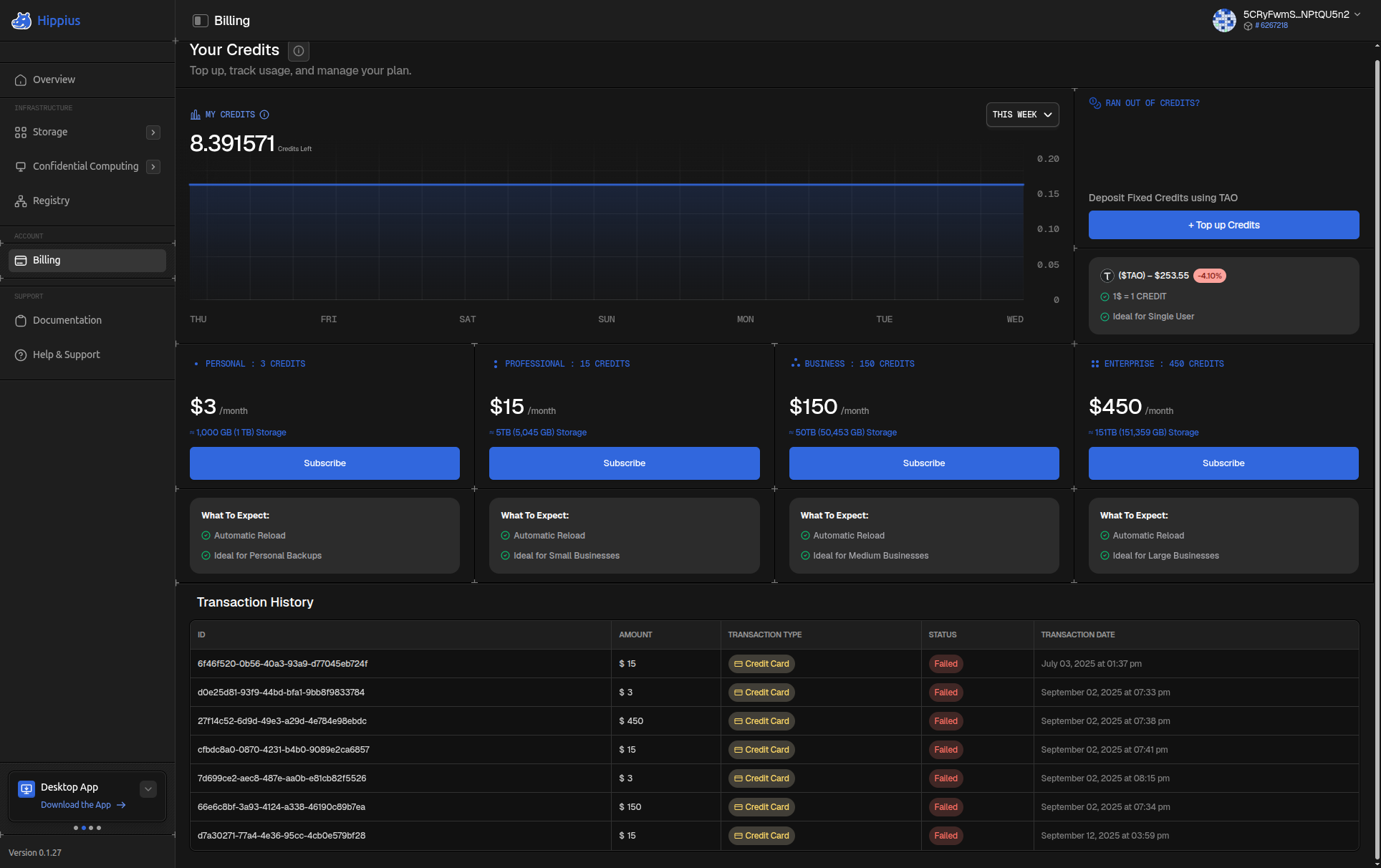Click the account avatar image
The width and height of the screenshot is (1381, 868).
(1224, 20)
